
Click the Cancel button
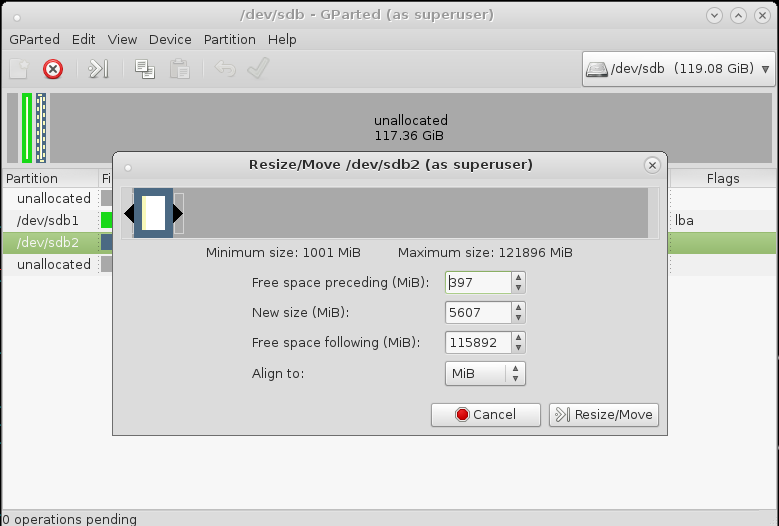pyautogui.click(x=485, y=414)
